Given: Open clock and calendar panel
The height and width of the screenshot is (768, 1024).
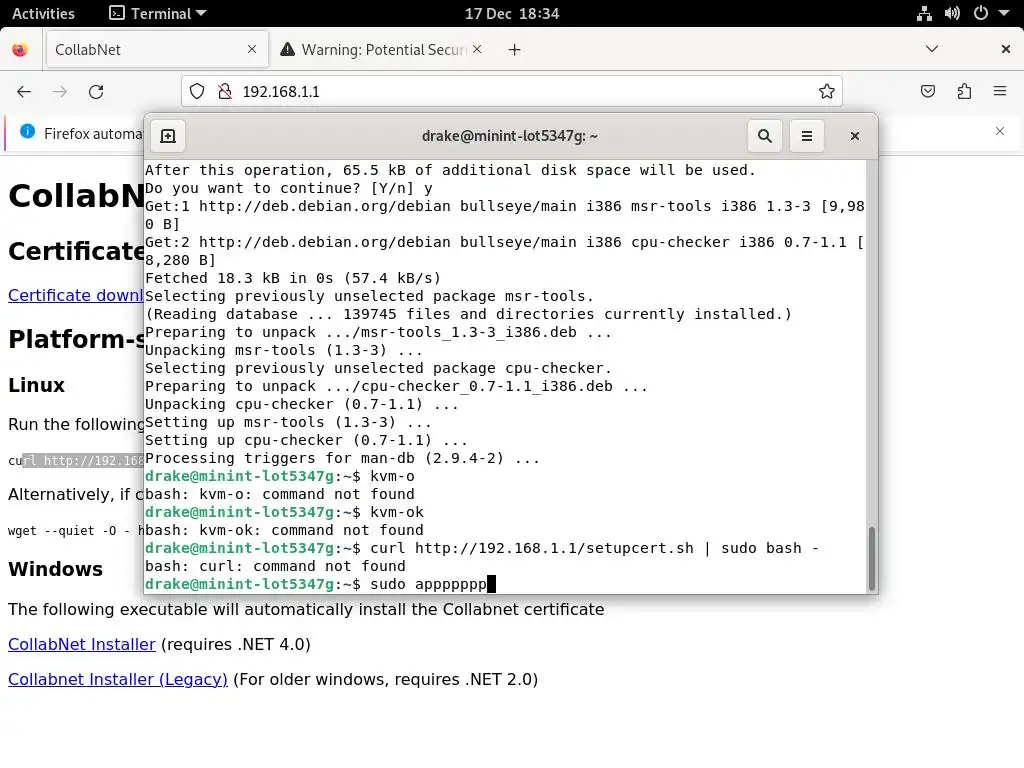Looking at the screenshot, I should click(x=512, y=13).
